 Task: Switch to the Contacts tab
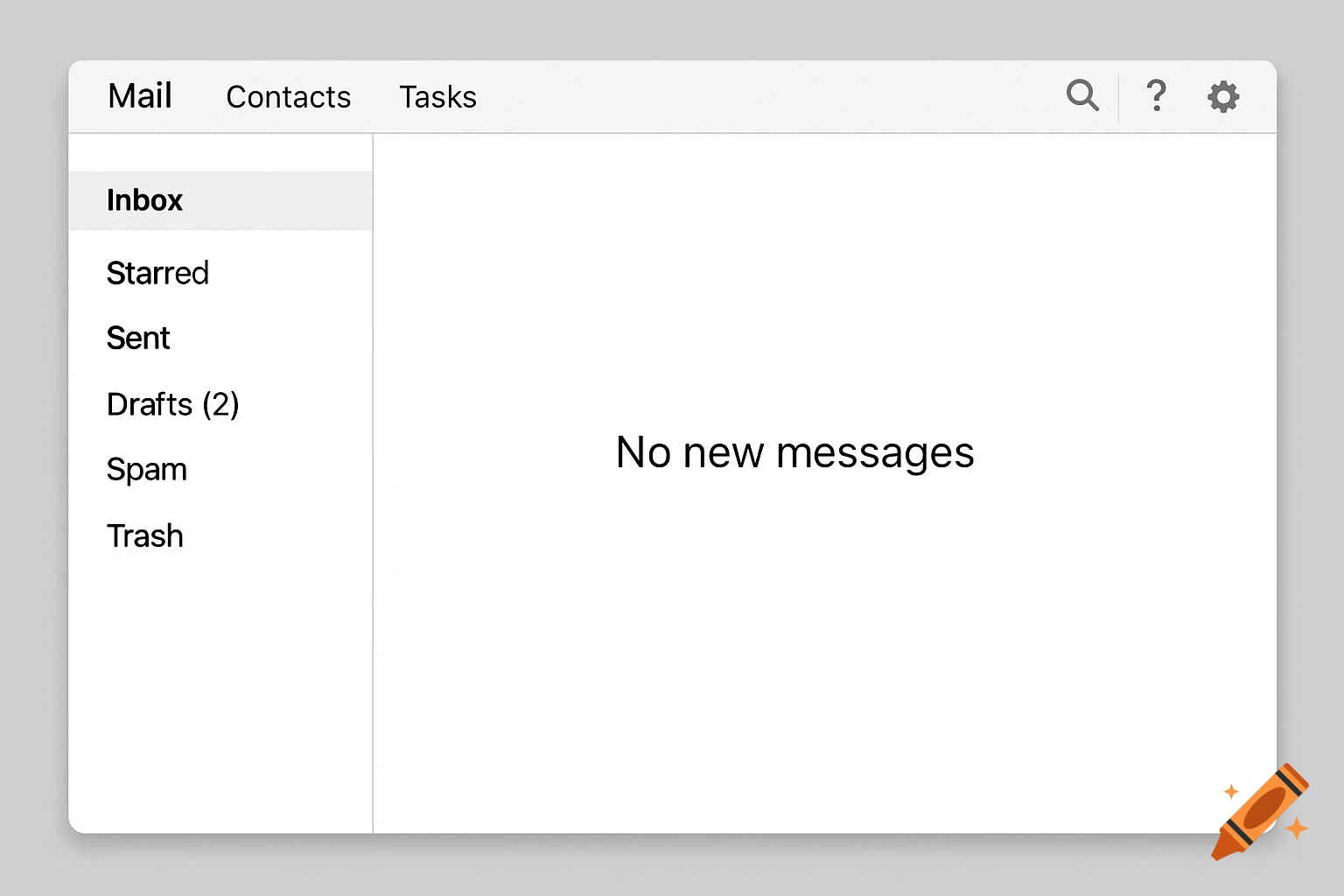(288, 97)
